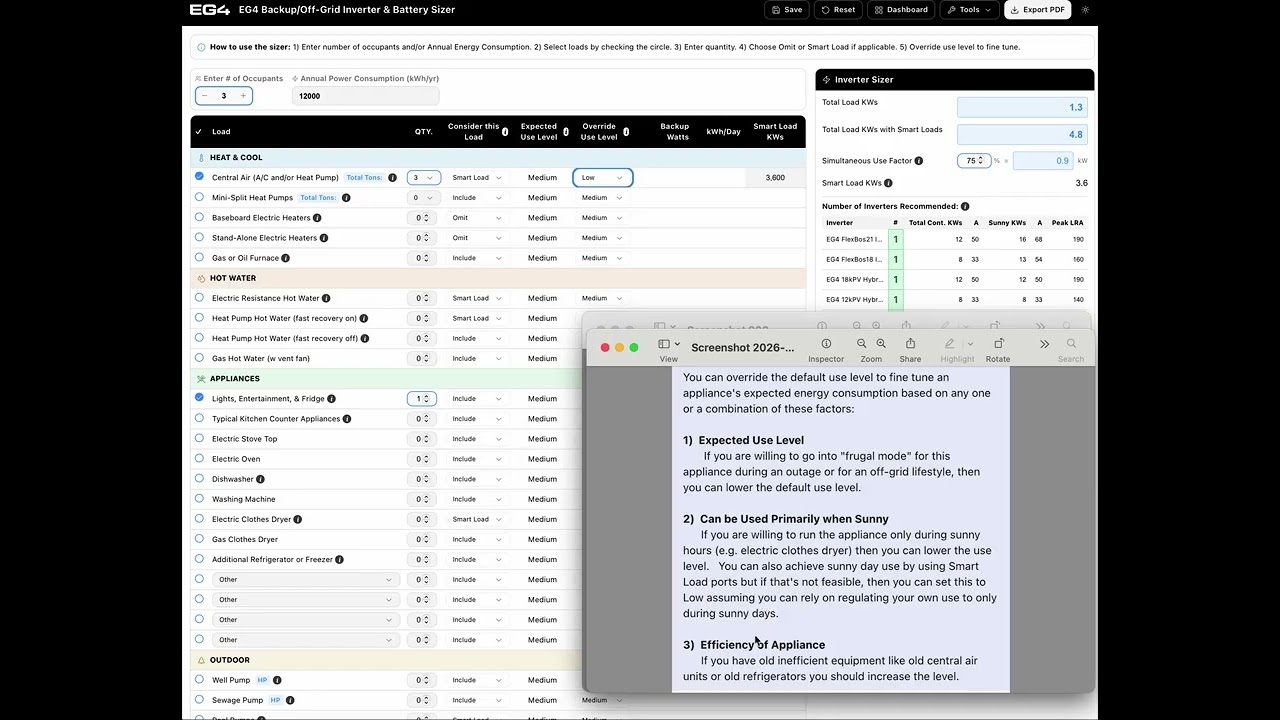Select the Gas or Oil Furnace load

(199, 257)
